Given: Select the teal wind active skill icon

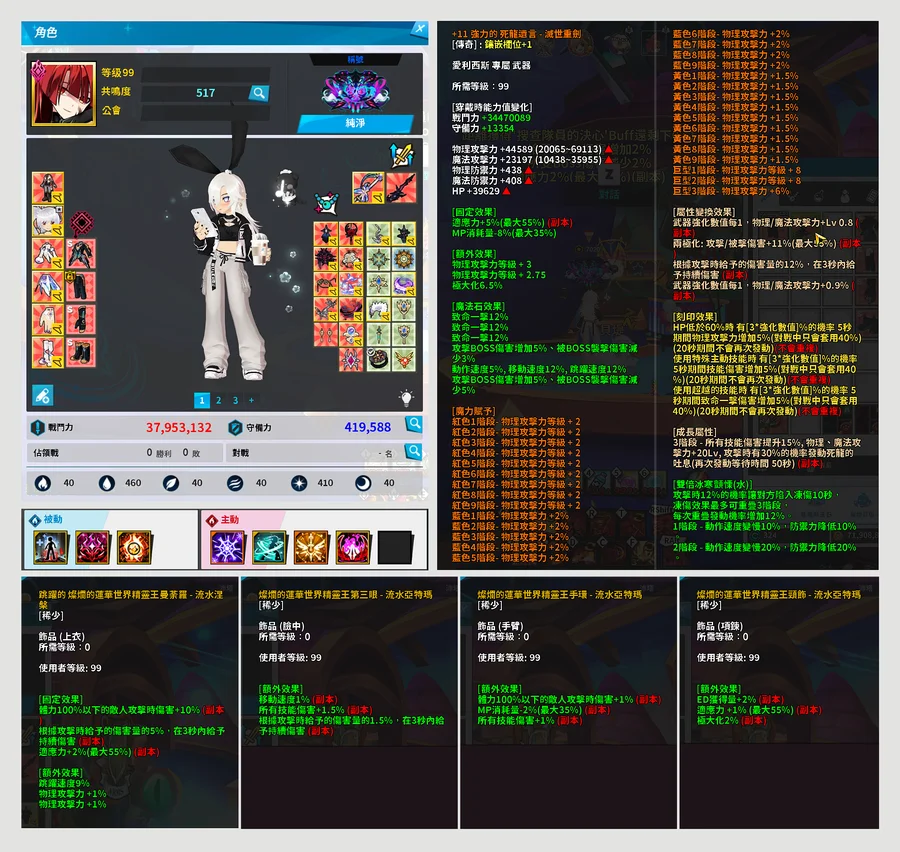Looking at the screenshot, I should click(x=268, y=547).
